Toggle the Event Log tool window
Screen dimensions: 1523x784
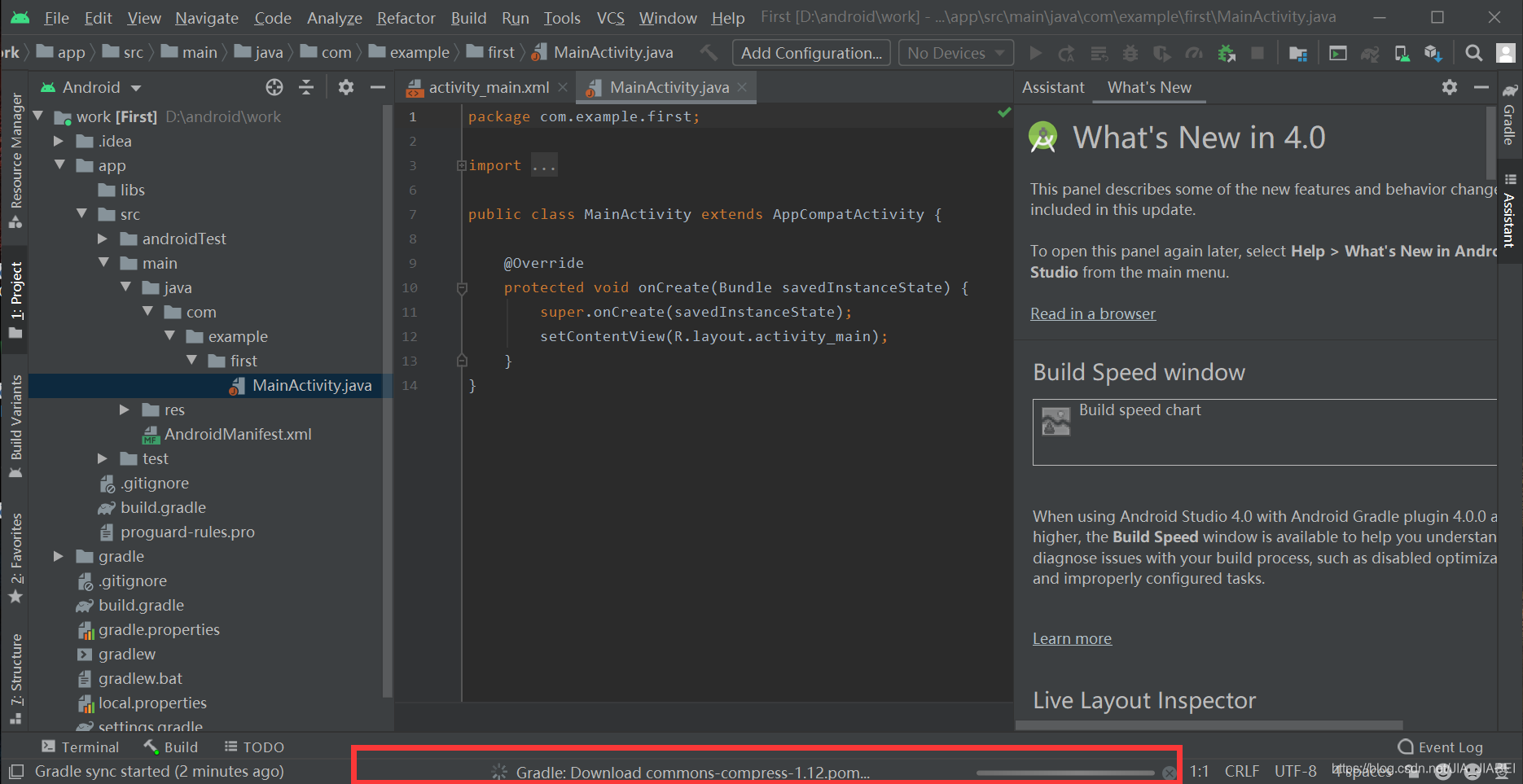pyautogui.click(x=1440, y=747)
